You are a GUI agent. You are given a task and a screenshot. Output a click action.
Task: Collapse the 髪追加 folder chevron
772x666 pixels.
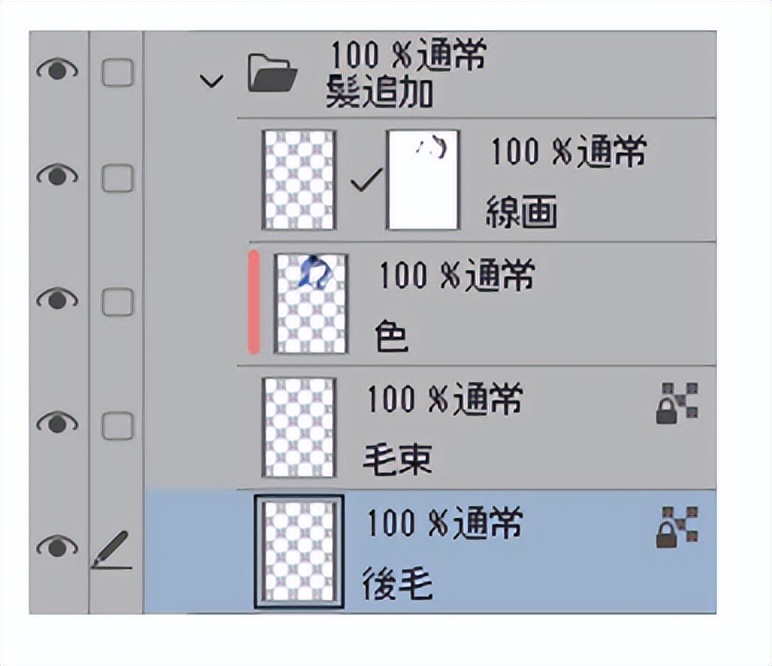coord(212,81)
